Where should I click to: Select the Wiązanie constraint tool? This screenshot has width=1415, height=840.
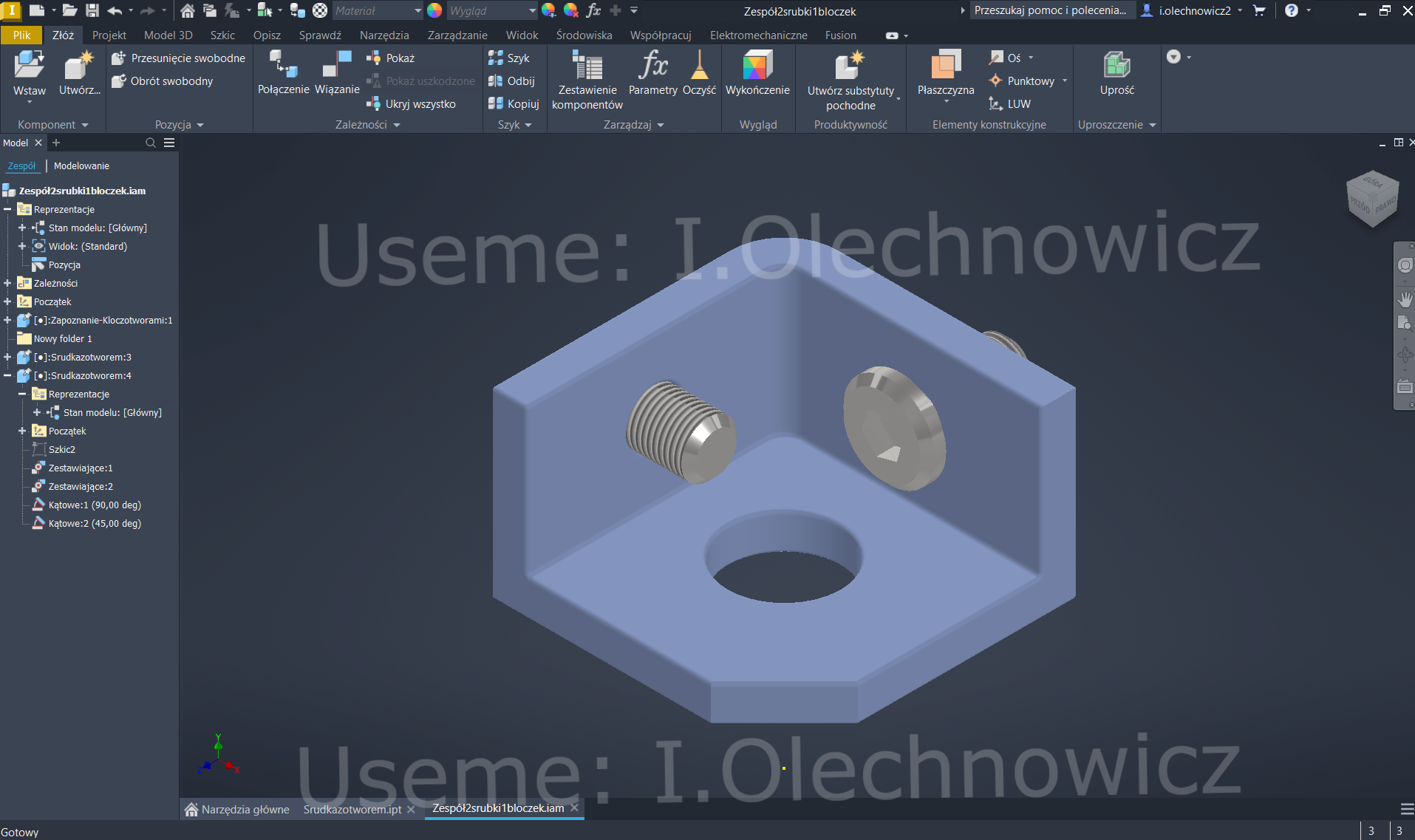337,72
